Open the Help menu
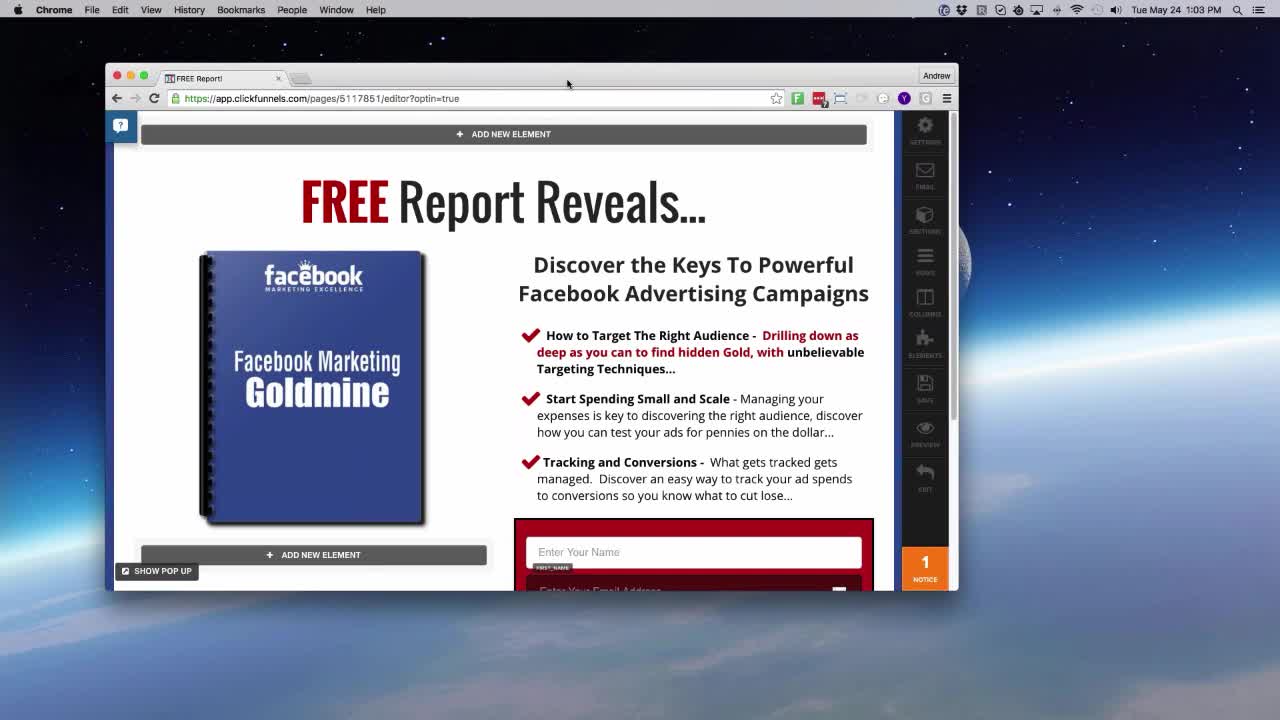This screenshot has height=720, width=1280. pyautogui.click(x=375, y=10)
